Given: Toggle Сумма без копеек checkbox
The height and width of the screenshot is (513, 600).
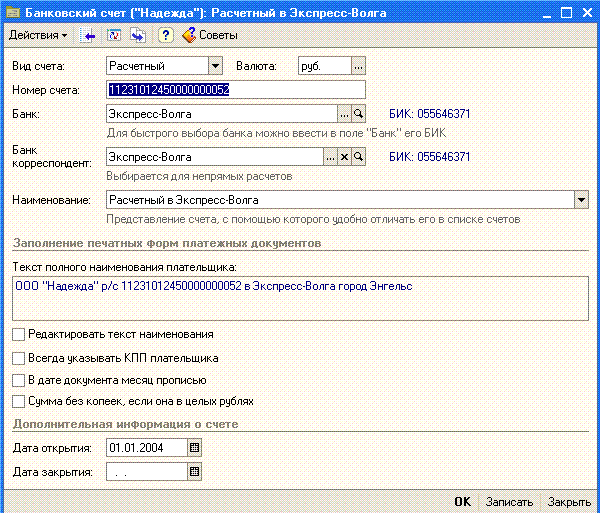Looking at the screenshot, I should click(18, 402).
